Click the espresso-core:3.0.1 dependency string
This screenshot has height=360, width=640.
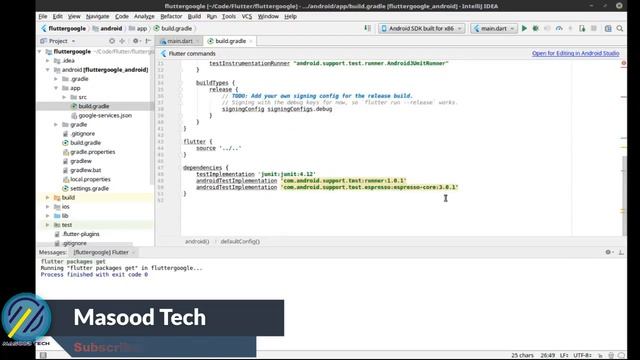point(369,187)
